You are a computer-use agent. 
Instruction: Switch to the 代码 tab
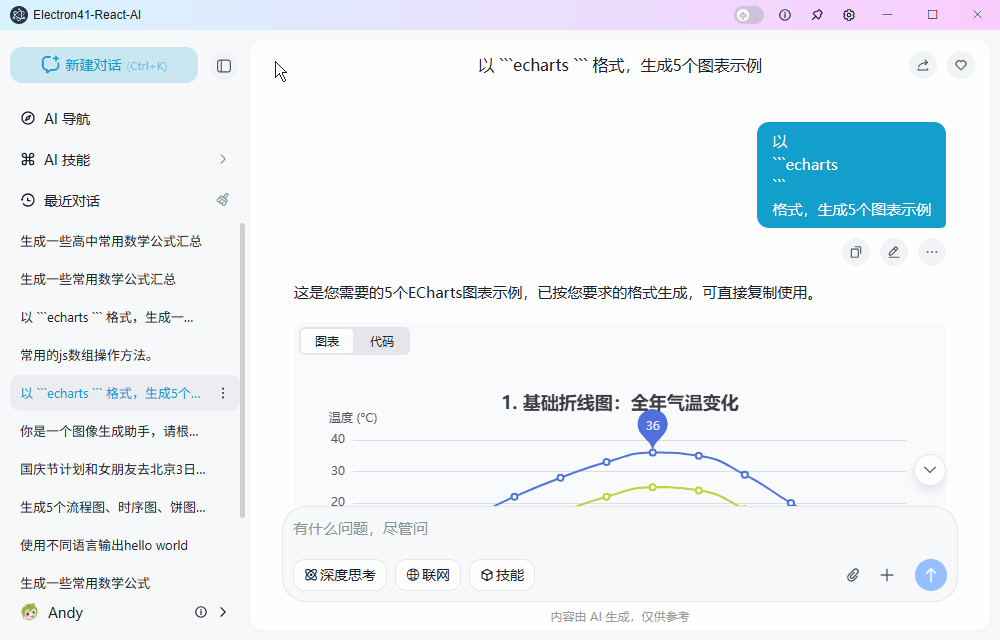point(382,342)
